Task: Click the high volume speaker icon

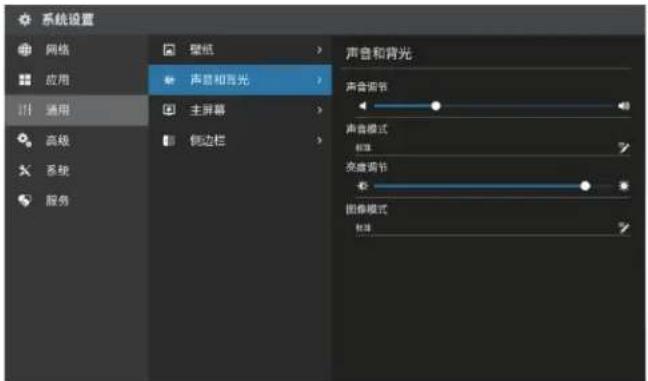Action: [x=624, y=106]
